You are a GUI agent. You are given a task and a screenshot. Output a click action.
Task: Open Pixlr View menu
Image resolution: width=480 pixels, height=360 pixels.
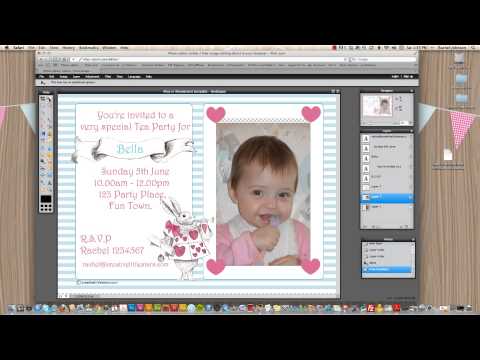120,77
